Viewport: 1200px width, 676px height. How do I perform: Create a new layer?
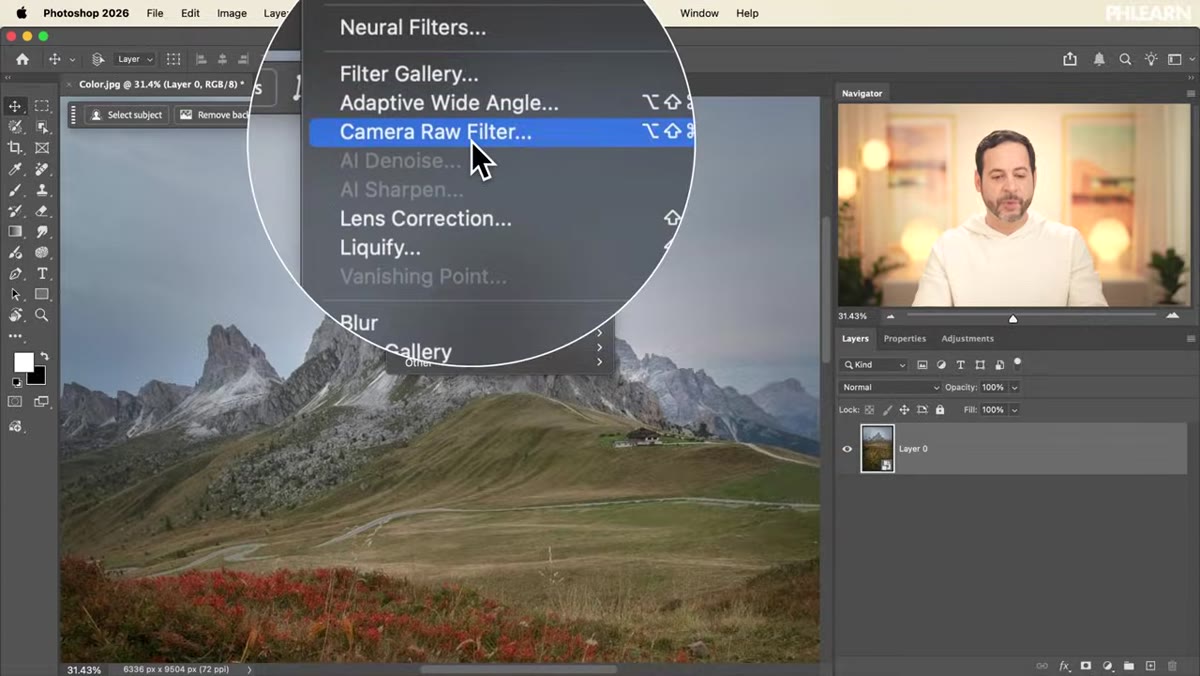click(x=1151, y=666)
